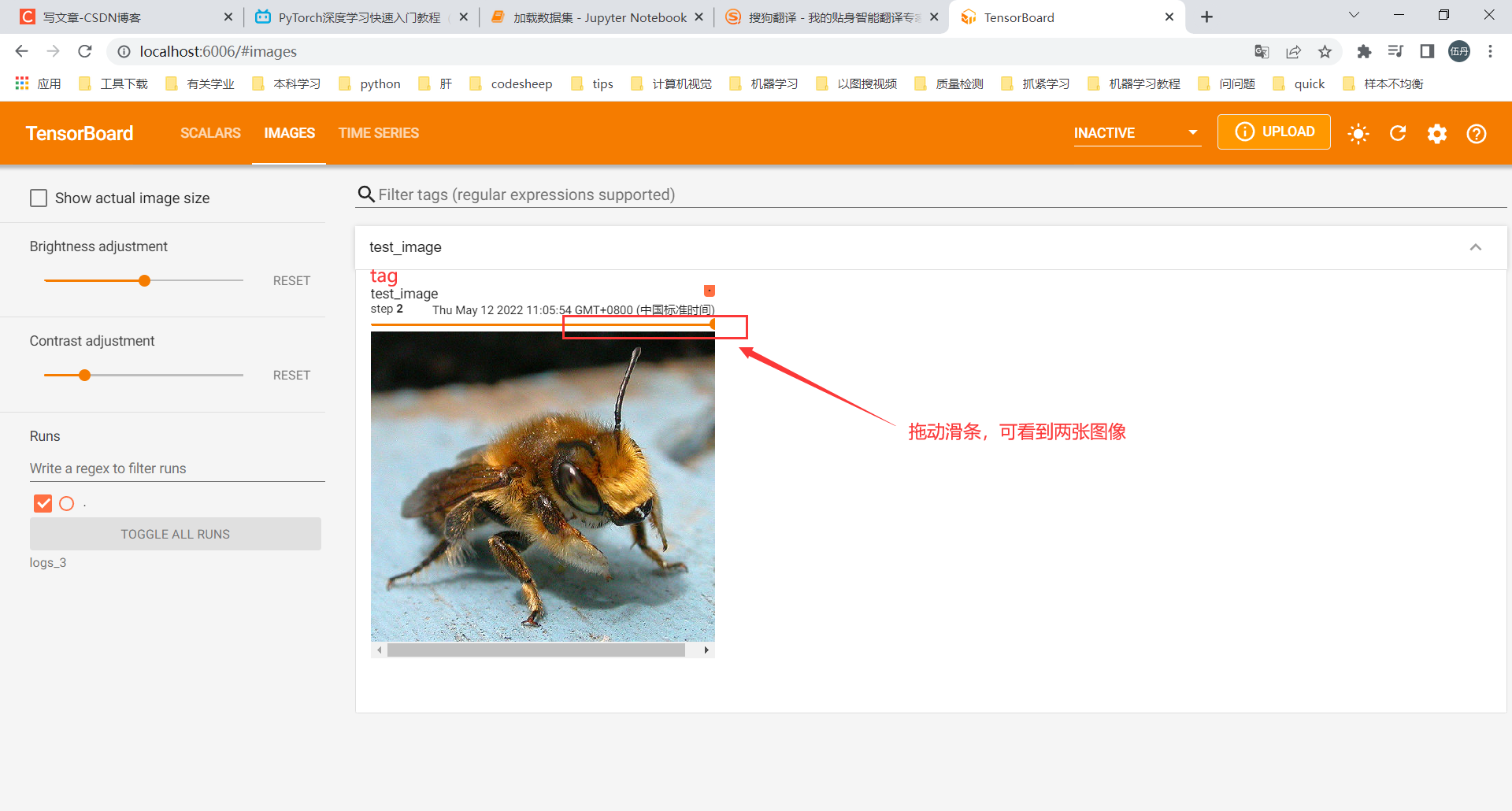
Task: Close the CSDN blog tab
Action: 228,17
